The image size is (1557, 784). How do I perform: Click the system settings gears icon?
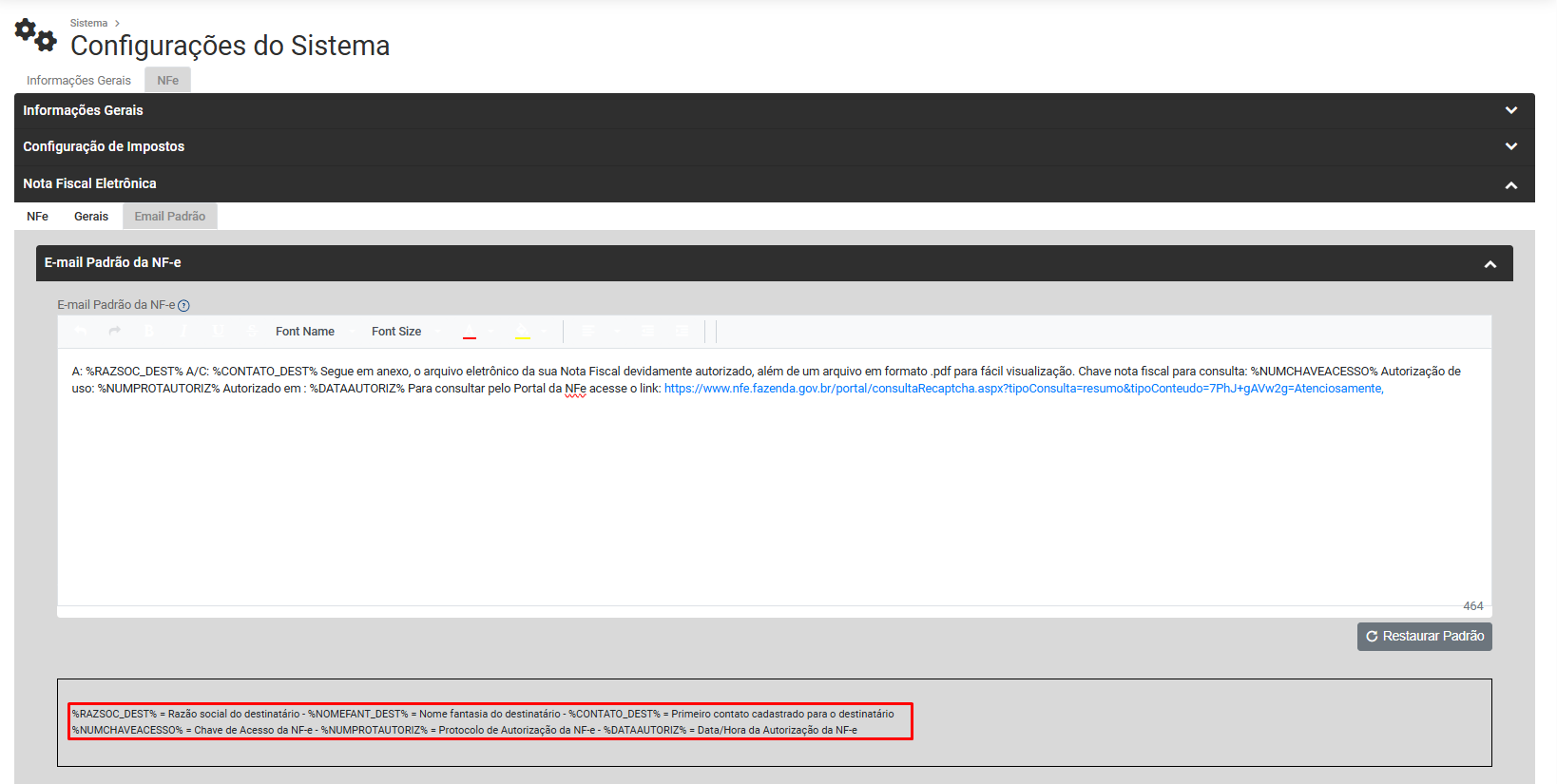click(x=36, y=35)
